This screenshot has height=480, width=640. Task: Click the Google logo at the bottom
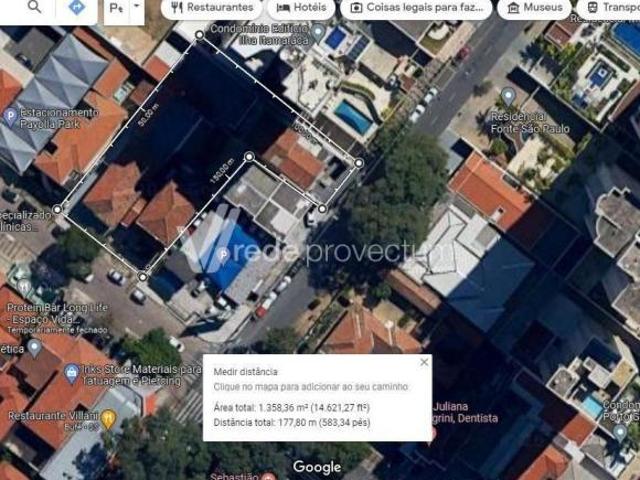click(x=317, y=467)
